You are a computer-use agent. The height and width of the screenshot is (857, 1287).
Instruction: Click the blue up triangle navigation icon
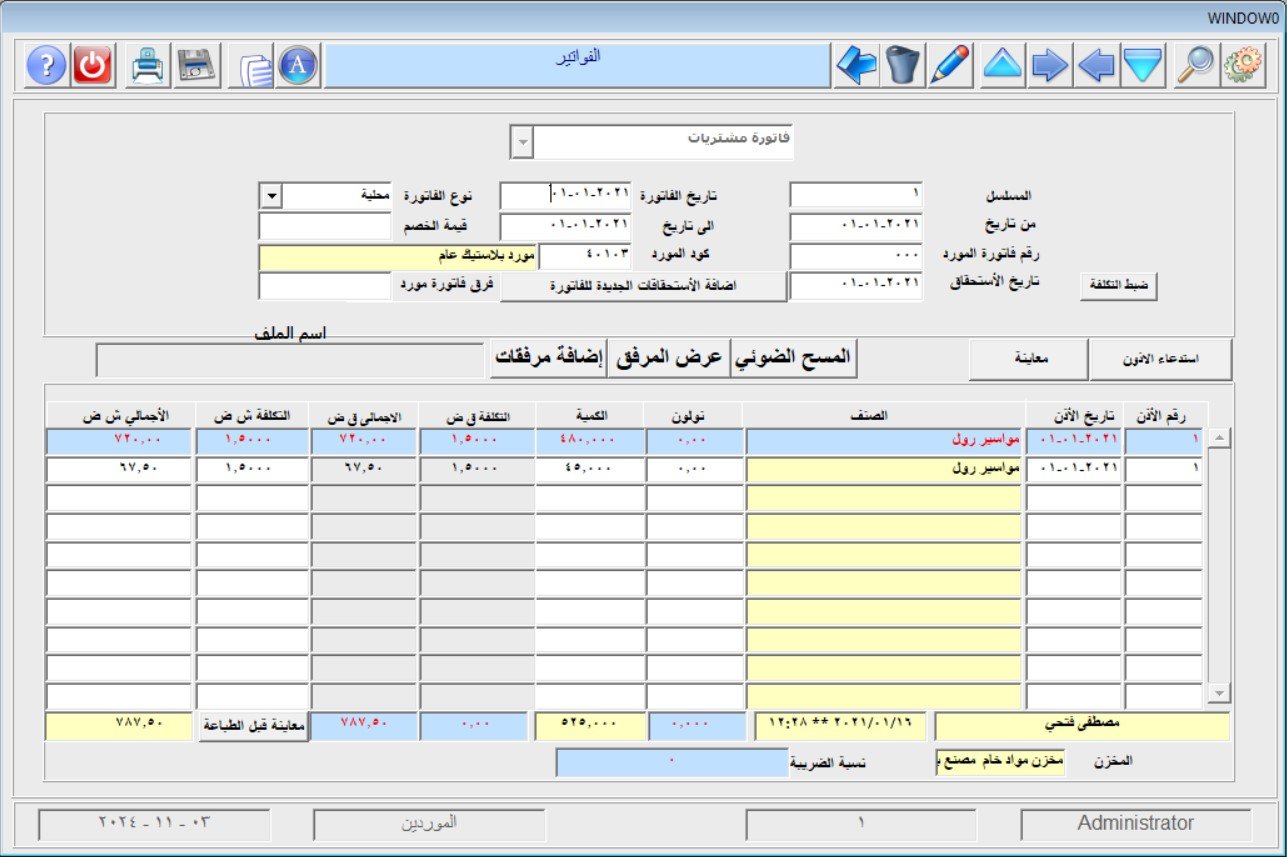pyautogui.click(x=1002, y=66)
